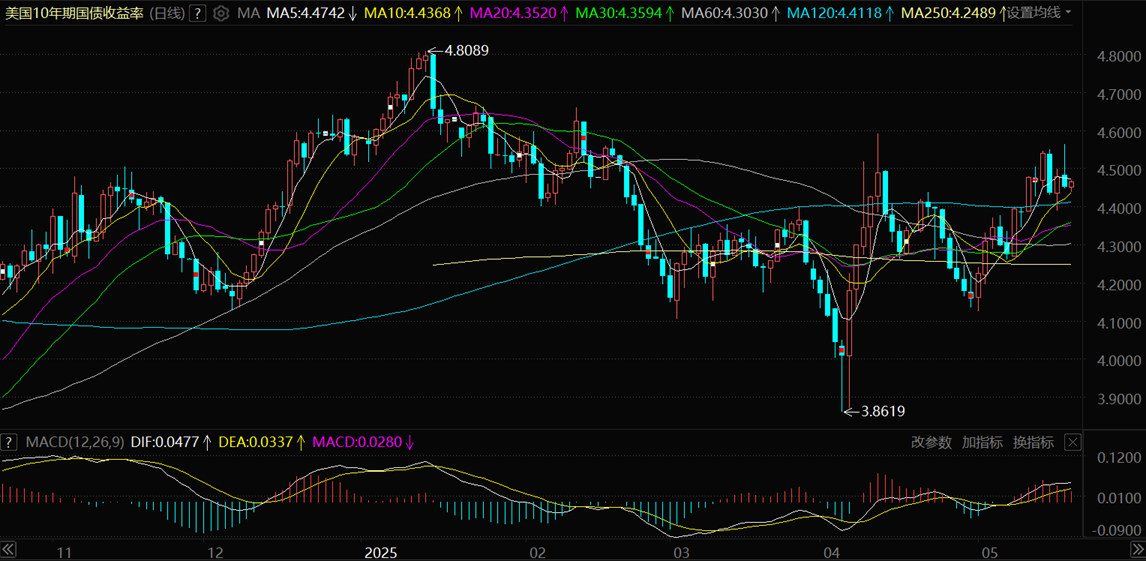The height and width of the screenshot is (561, 1146).
Task: Select the MA5:4.4742 value
Action: (x=305, y=12)
